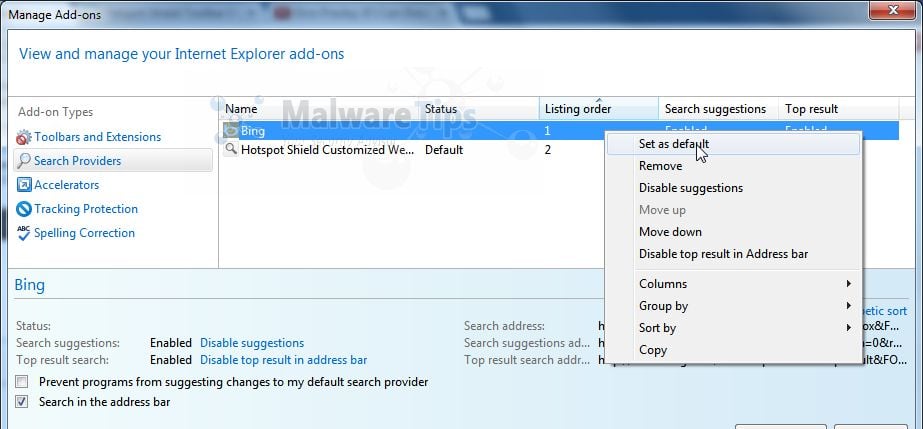923x429 pixels.
Task: Close the Manage Add-ons window
Action: pos(893,9)
